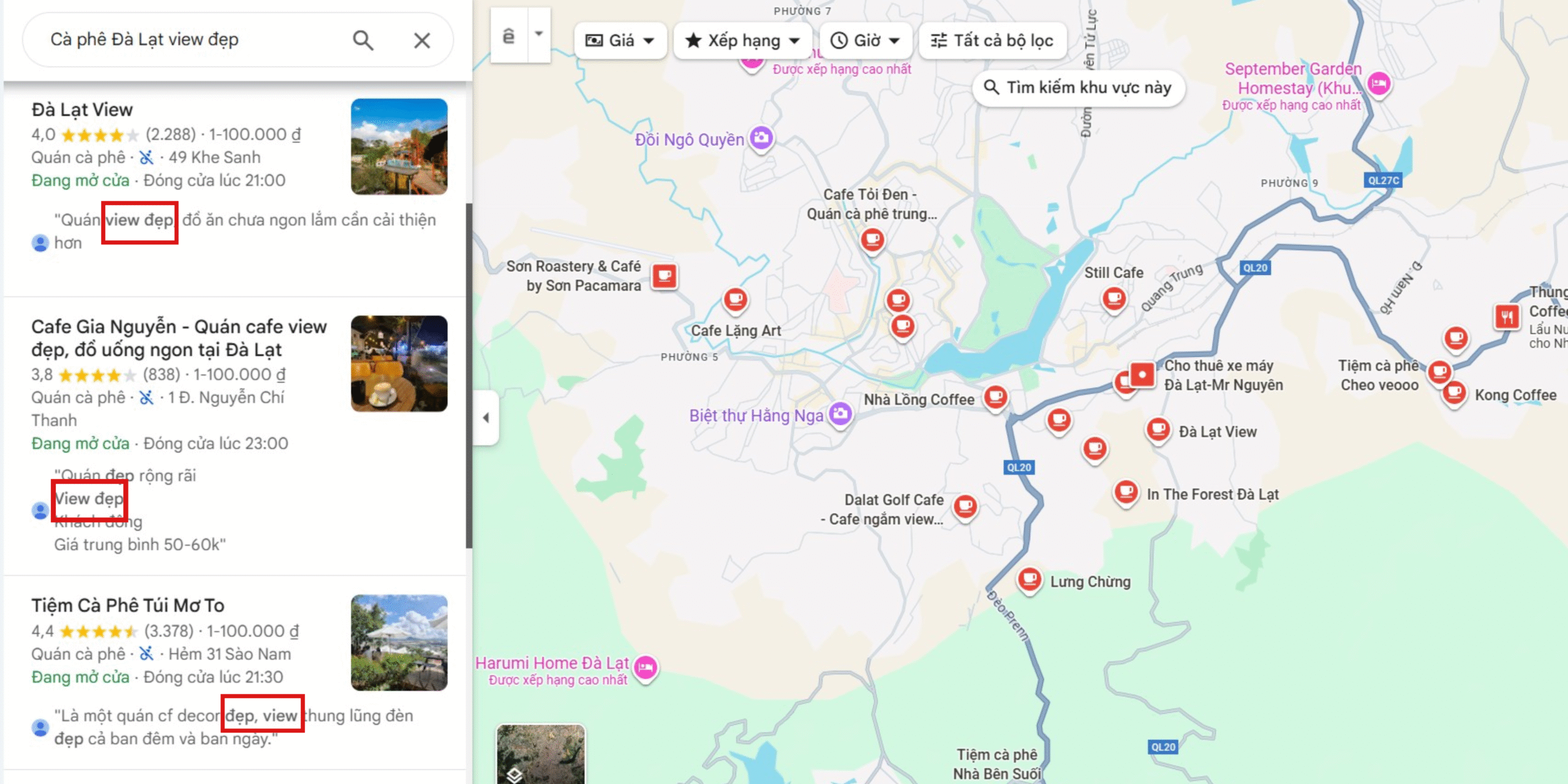Click the September Garden Homestay hotel pin
The width and height of the screenshot is (1568, 784).
1379,83
